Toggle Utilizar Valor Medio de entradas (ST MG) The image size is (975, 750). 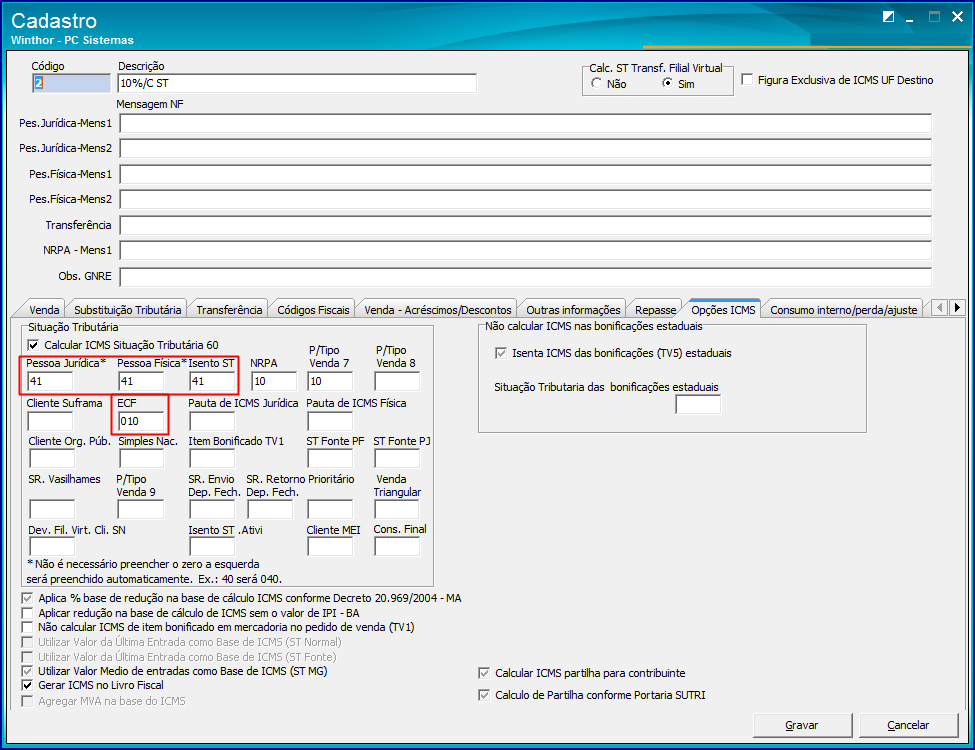point(27,671)
